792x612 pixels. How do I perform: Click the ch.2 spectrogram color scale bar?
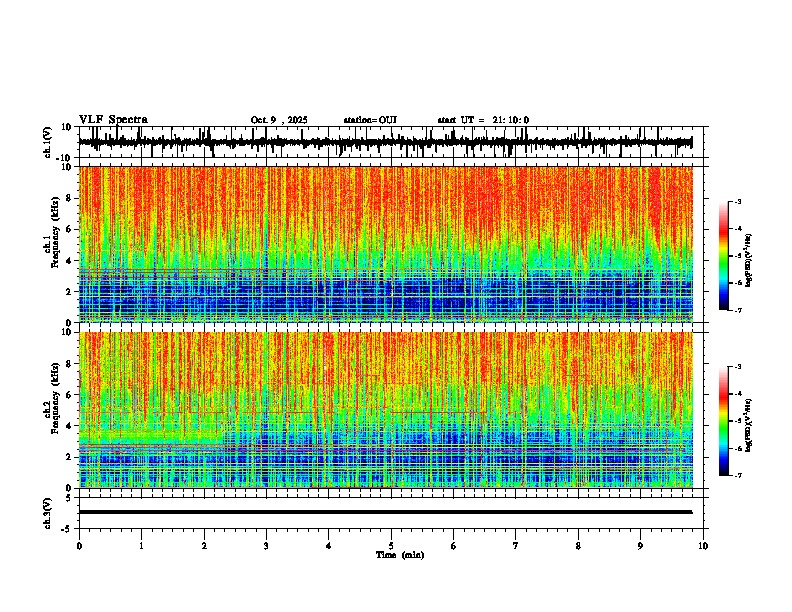pos(723,421)
